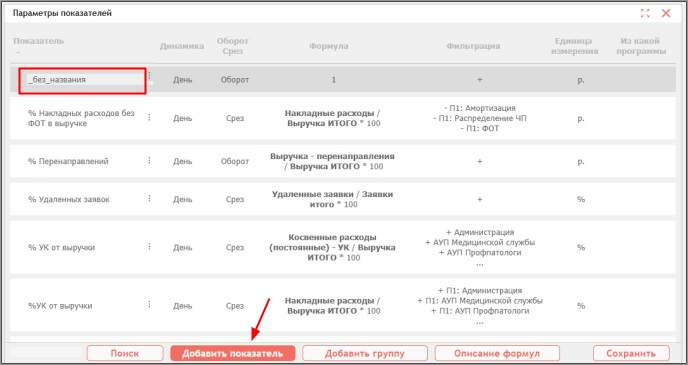The width and height of the screenshot is (688, 365).
Task: Add filter via plus in _без_названия row
Action: pyautogui.click(x=480, y=80)
